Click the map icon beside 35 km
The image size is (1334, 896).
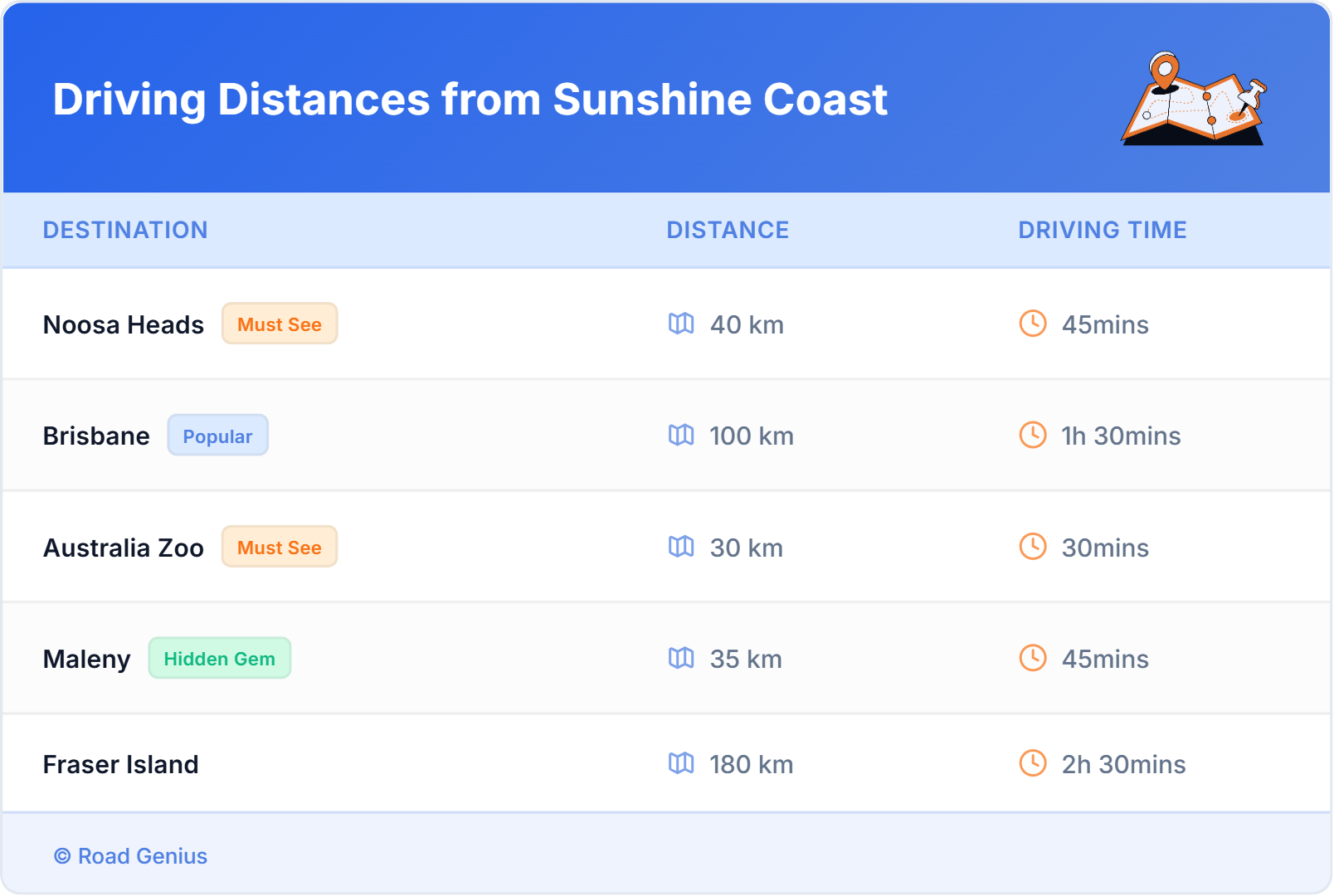click(681, 658)
